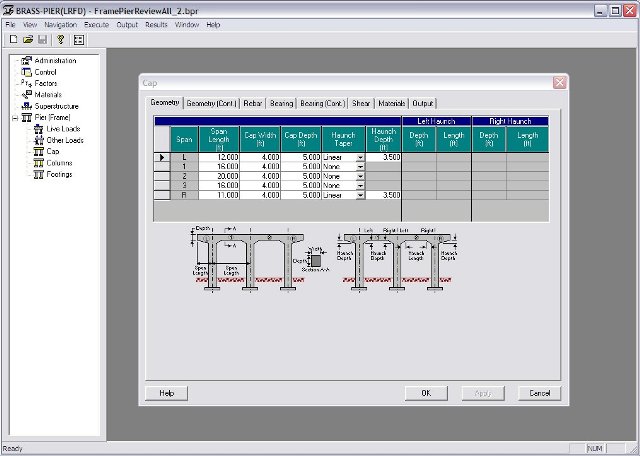The image size is (640, 456).
Task: Open the Output menu
Action: click(127, 25)
